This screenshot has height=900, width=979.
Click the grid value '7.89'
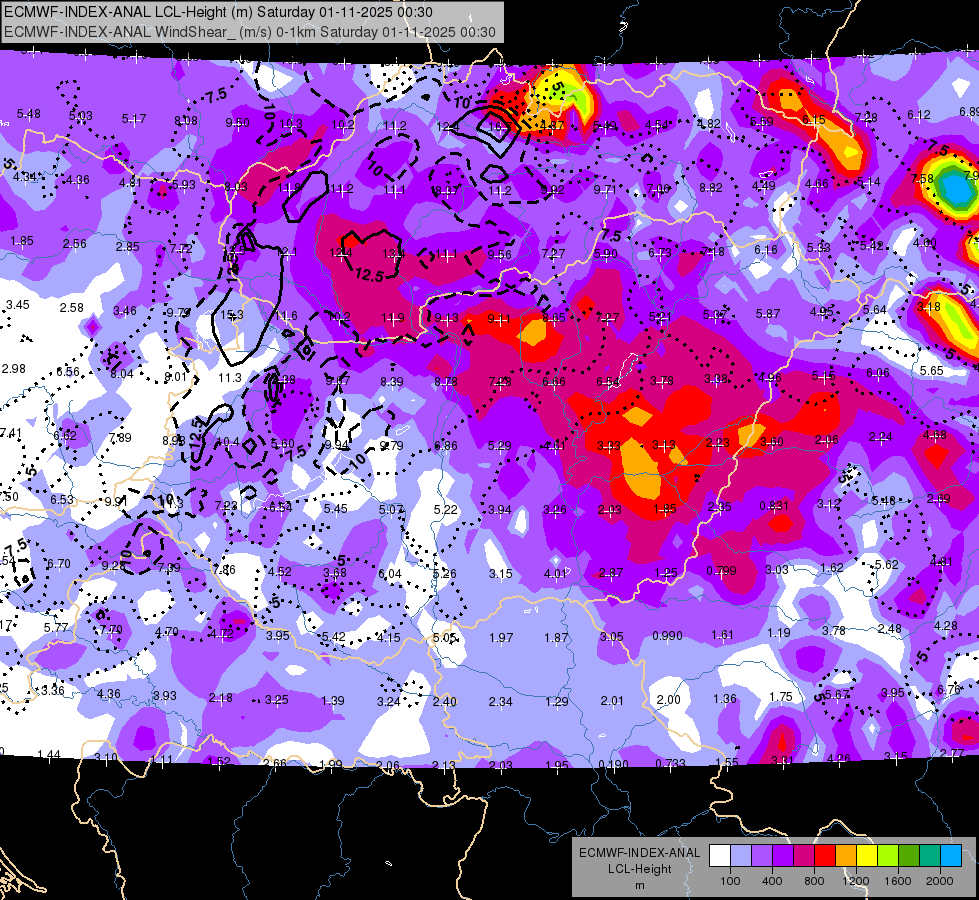pyautogui.click(x=120, y=437)
